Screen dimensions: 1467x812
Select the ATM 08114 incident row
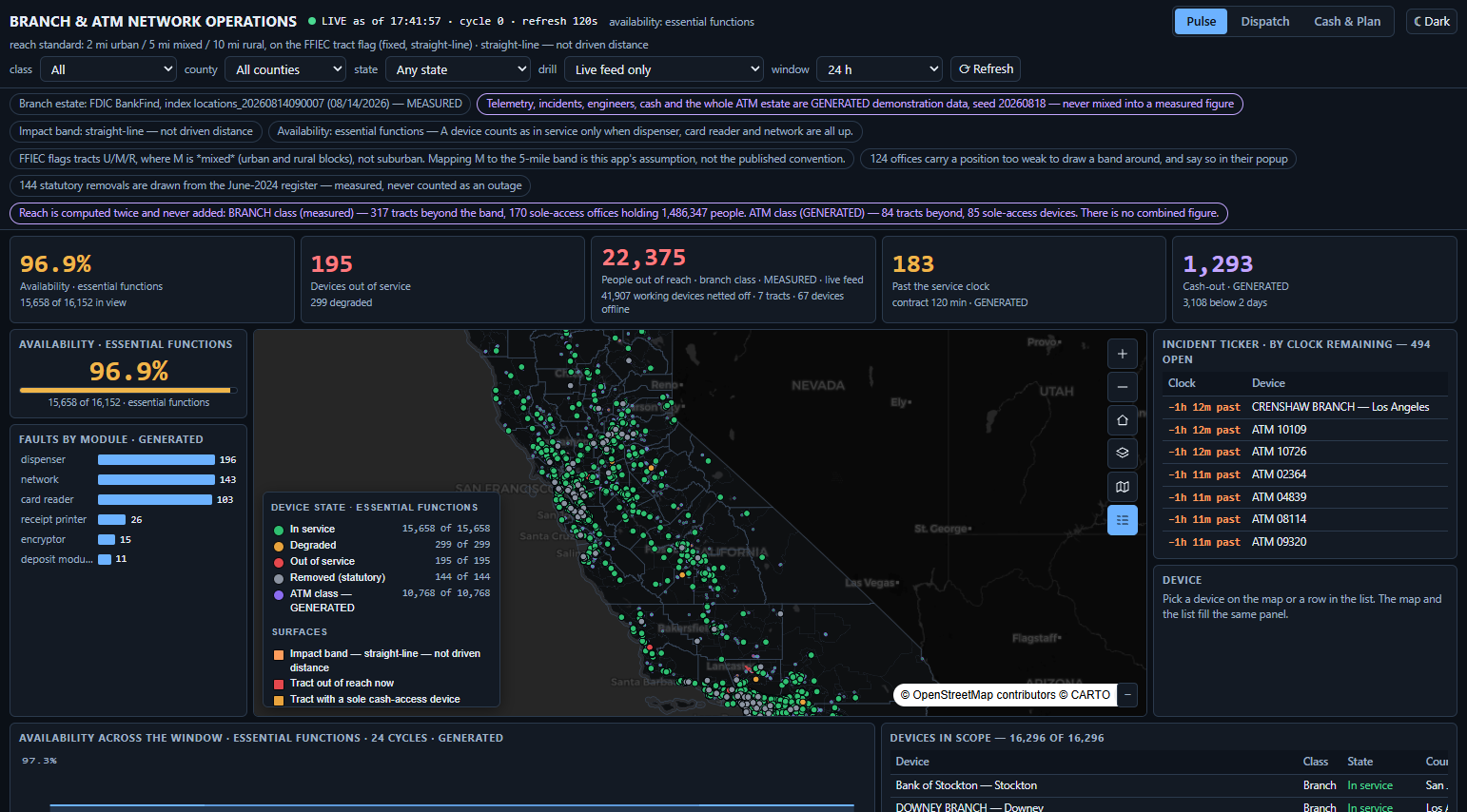click(x=1305, y=519)
